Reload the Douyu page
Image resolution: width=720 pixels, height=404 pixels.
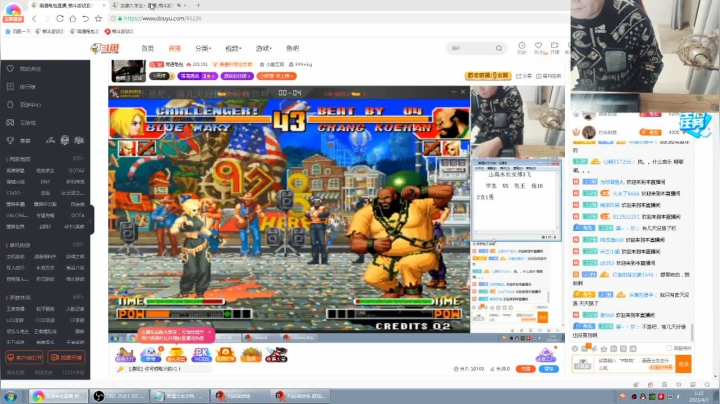click(x=60, y=18)
